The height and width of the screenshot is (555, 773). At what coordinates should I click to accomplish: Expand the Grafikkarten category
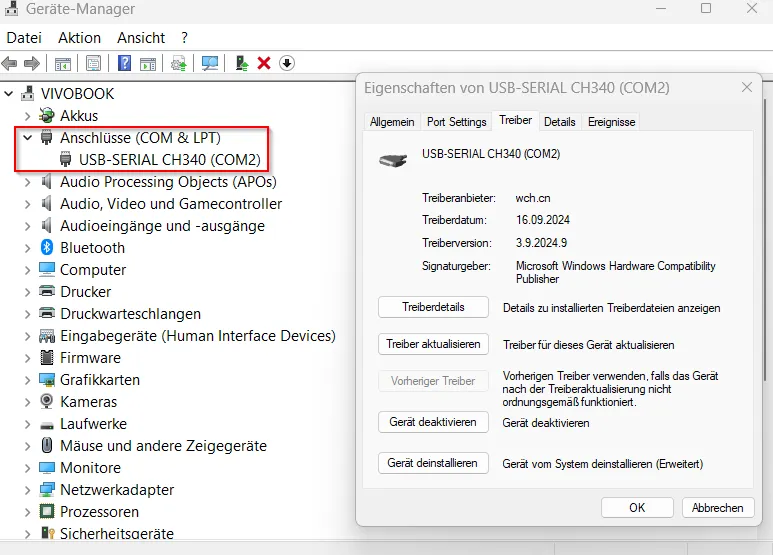[x=28, y=380]
